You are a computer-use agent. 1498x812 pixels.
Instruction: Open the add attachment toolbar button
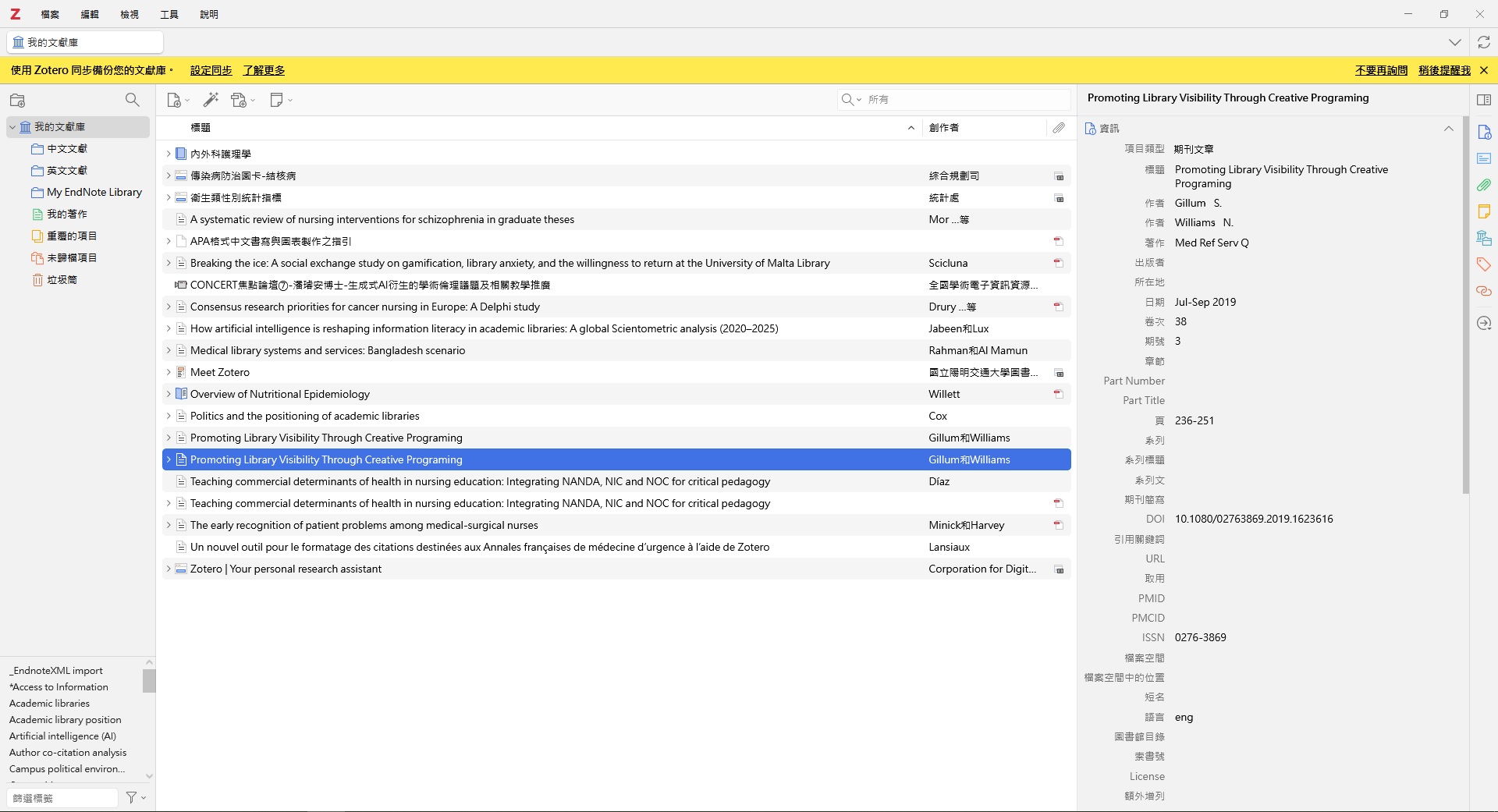[243, 100]
